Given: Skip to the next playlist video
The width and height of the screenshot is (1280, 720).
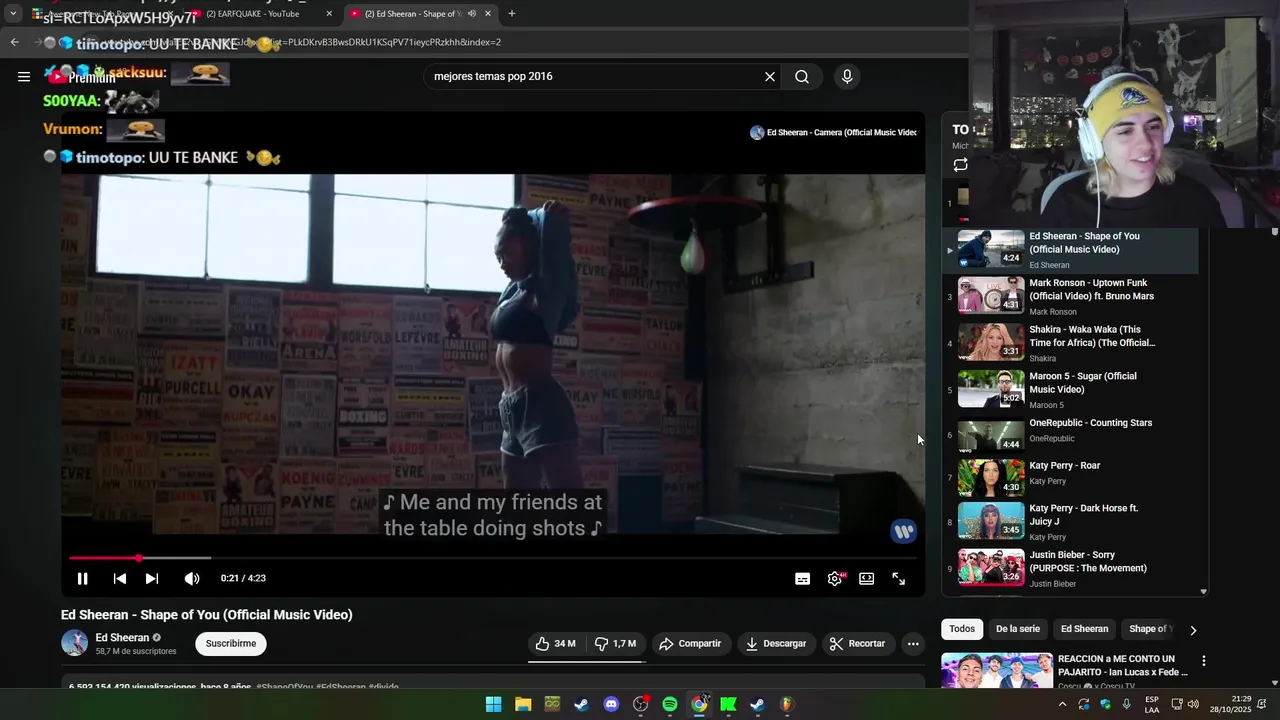Looking at the screenshot, I should pos(152,578).
